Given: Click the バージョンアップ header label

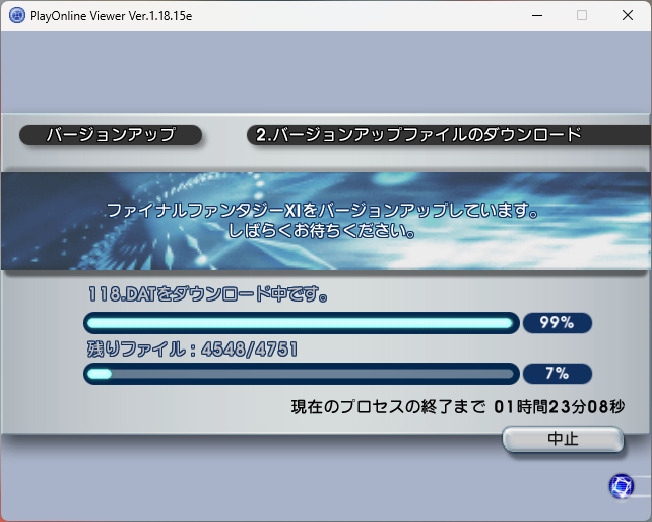Looking at the screenshot, I should coord(111,135).
